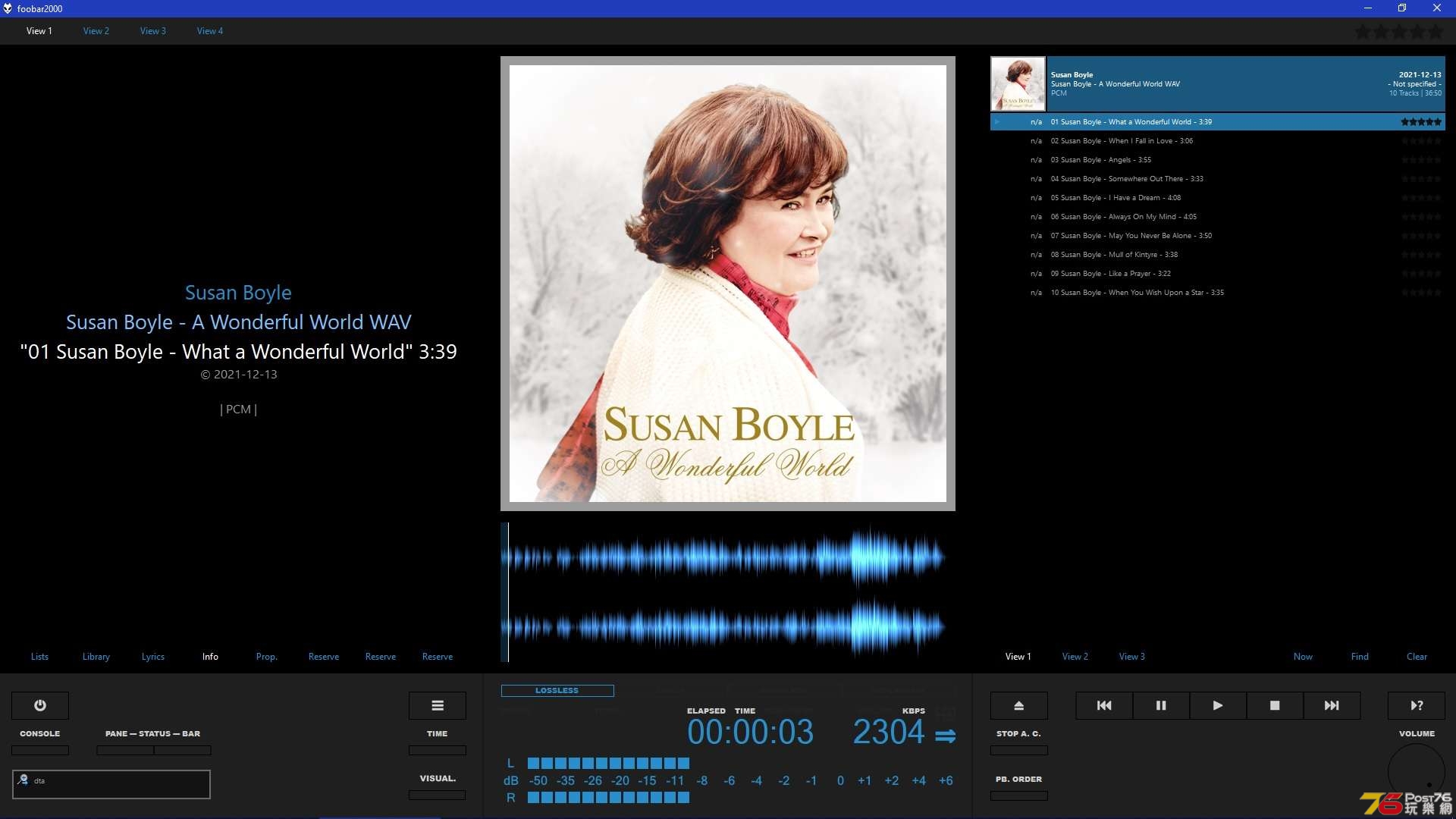The width and height of the screenshot is (1456, 819).
Task: Click the Find button
Action: click(x=1360, y=657)
